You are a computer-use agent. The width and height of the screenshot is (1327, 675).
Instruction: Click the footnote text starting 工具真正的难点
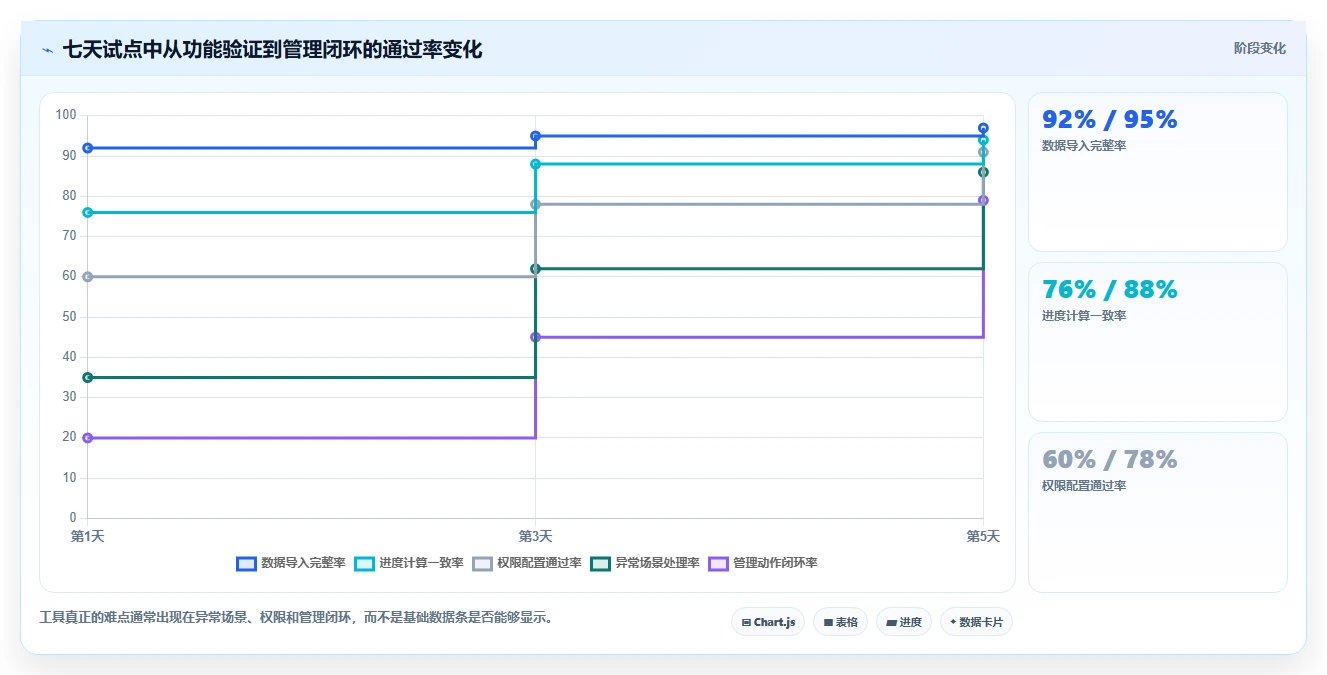[296, 618]
